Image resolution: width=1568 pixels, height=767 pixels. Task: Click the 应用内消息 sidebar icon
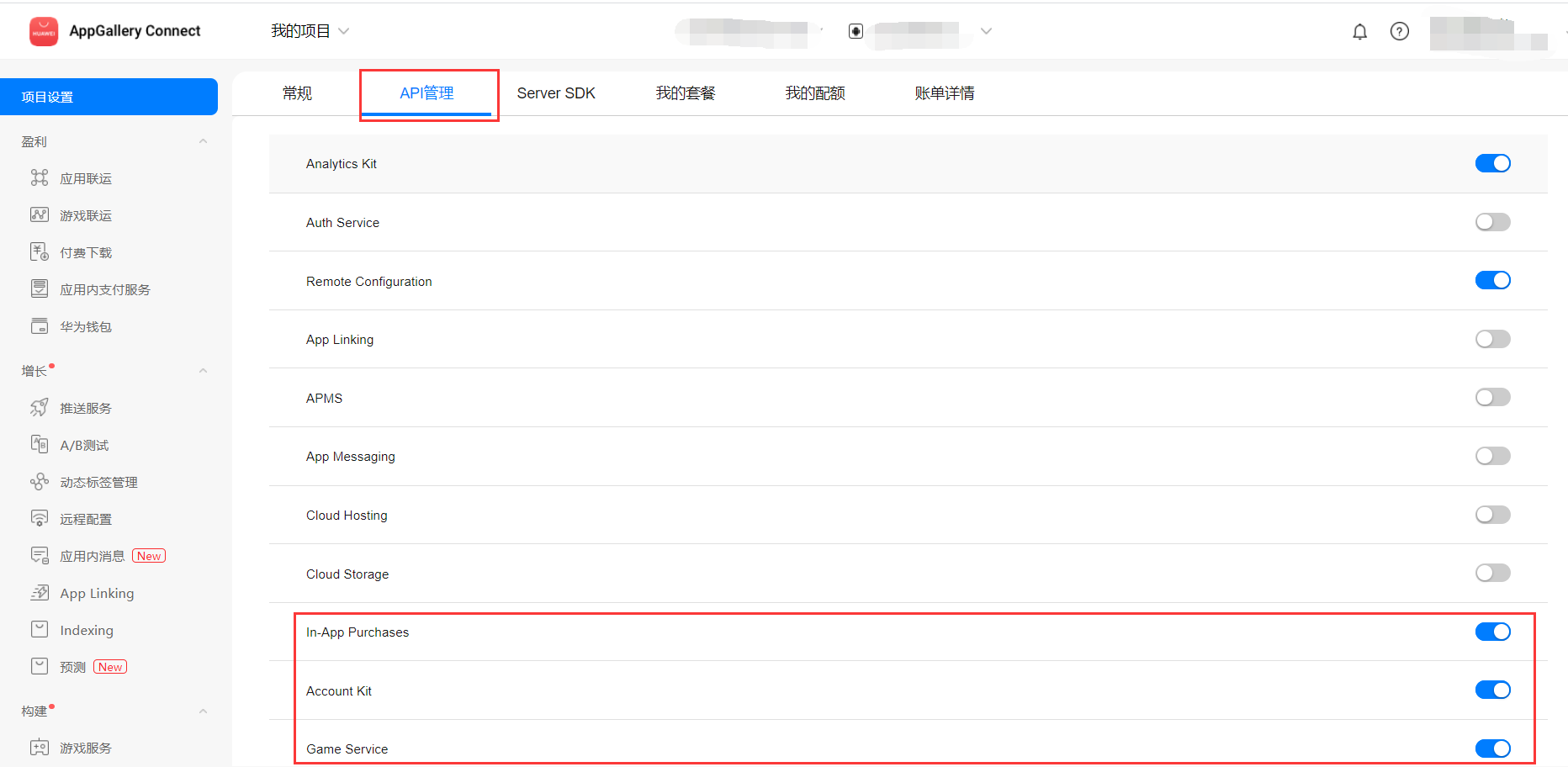[x=40, y=555]
